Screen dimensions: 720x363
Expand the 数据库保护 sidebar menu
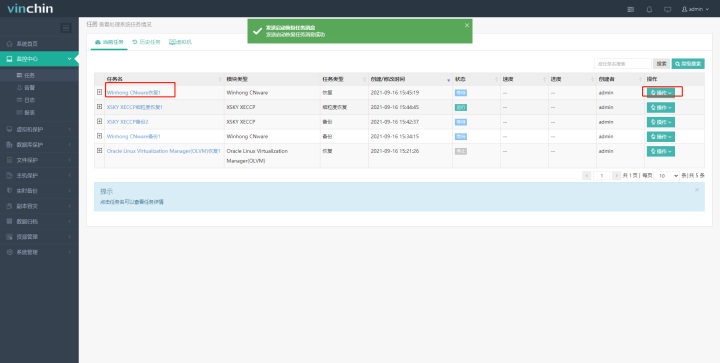[39, 145]
